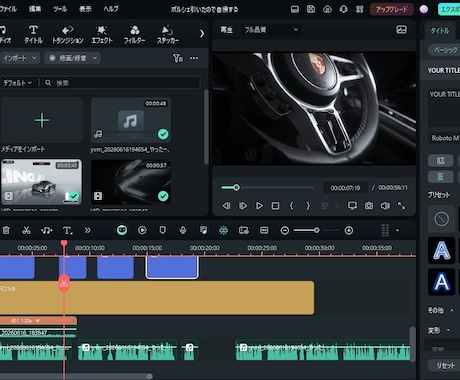Click the アップグレード button
460x380 pixels.
point(392,9)
